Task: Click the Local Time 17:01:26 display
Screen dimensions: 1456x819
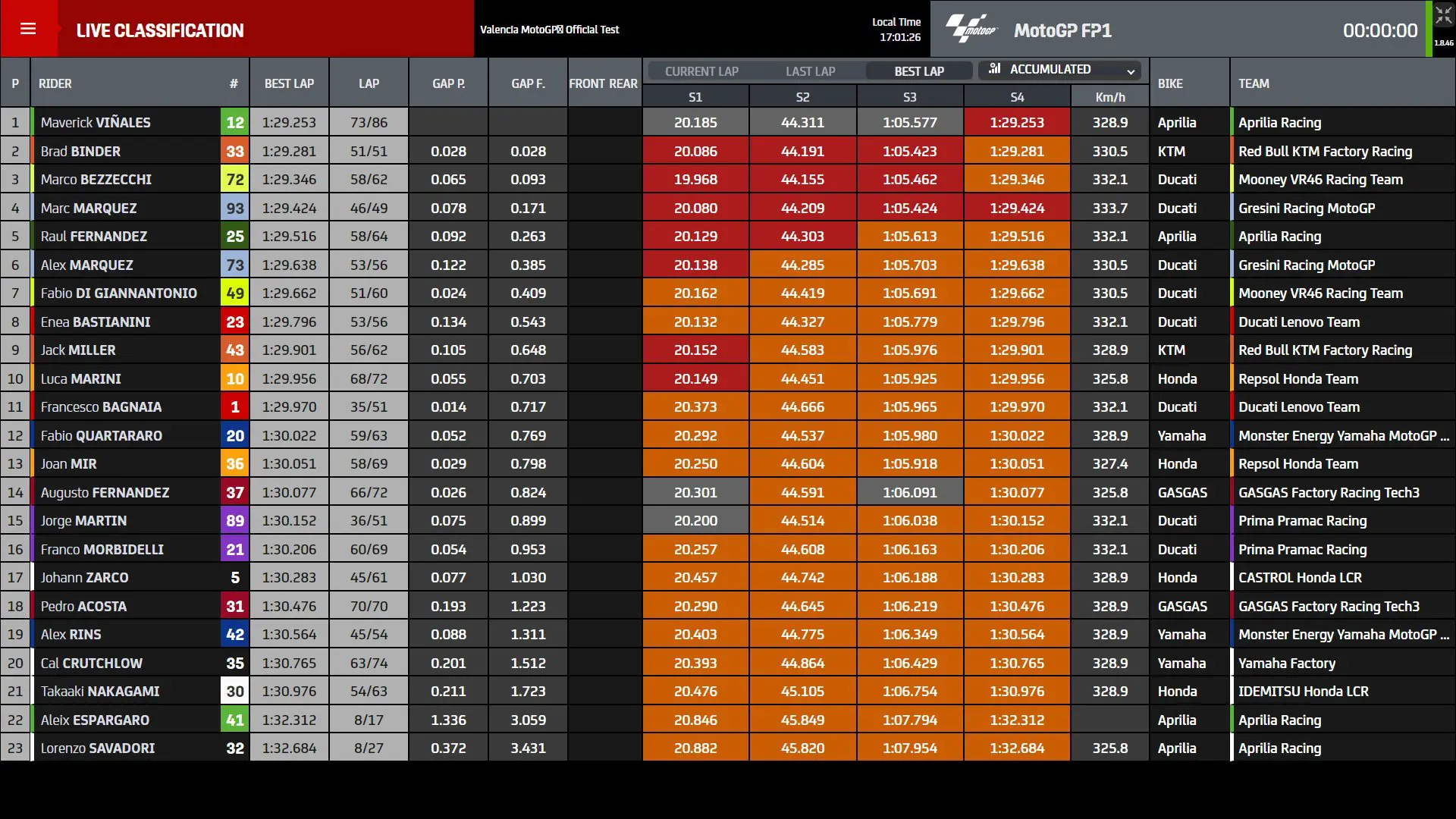Action: [x=896, y=30]
